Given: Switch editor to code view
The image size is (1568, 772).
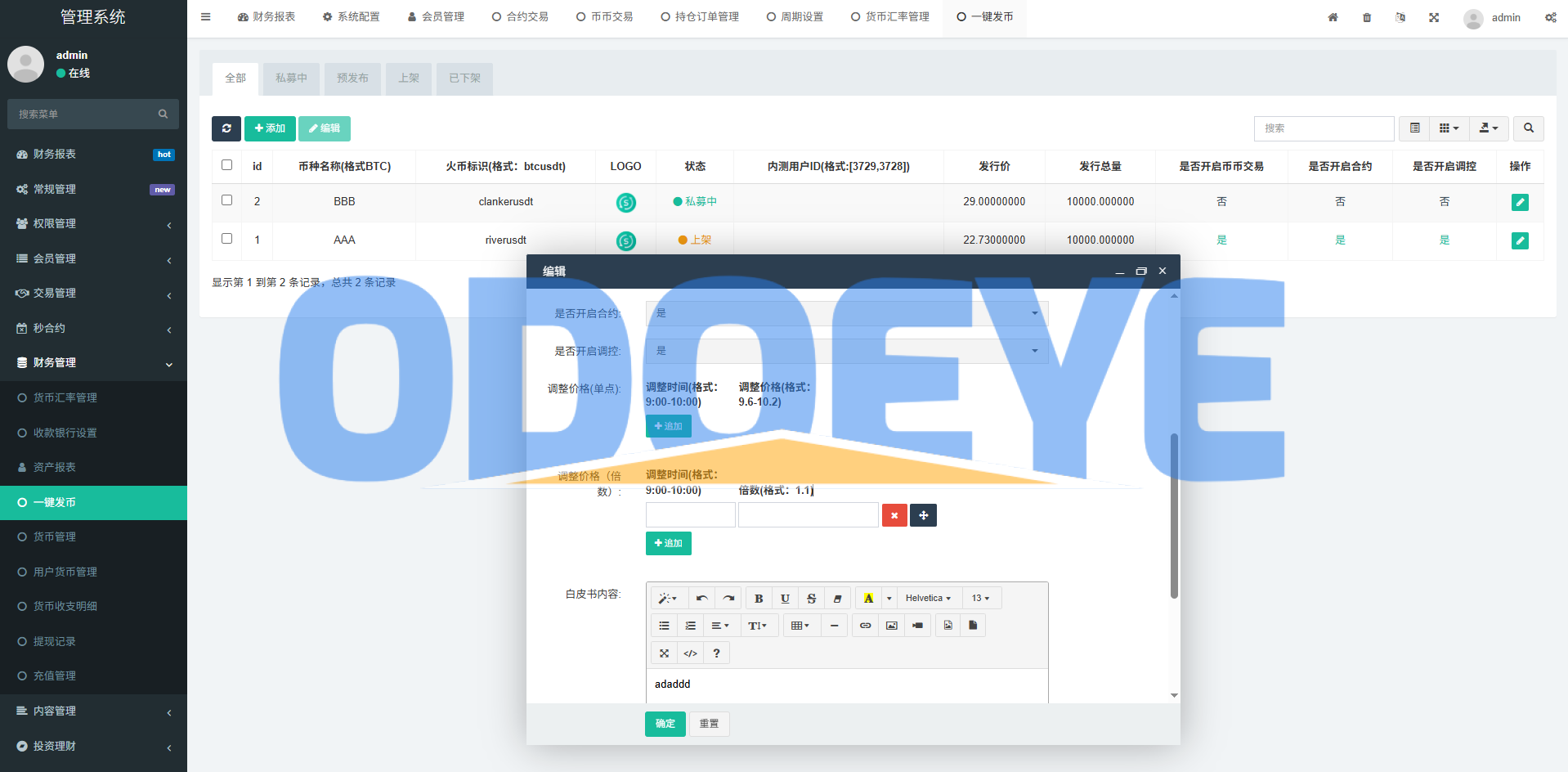Looking at the screenshot, I should click(x=690, y=653).
